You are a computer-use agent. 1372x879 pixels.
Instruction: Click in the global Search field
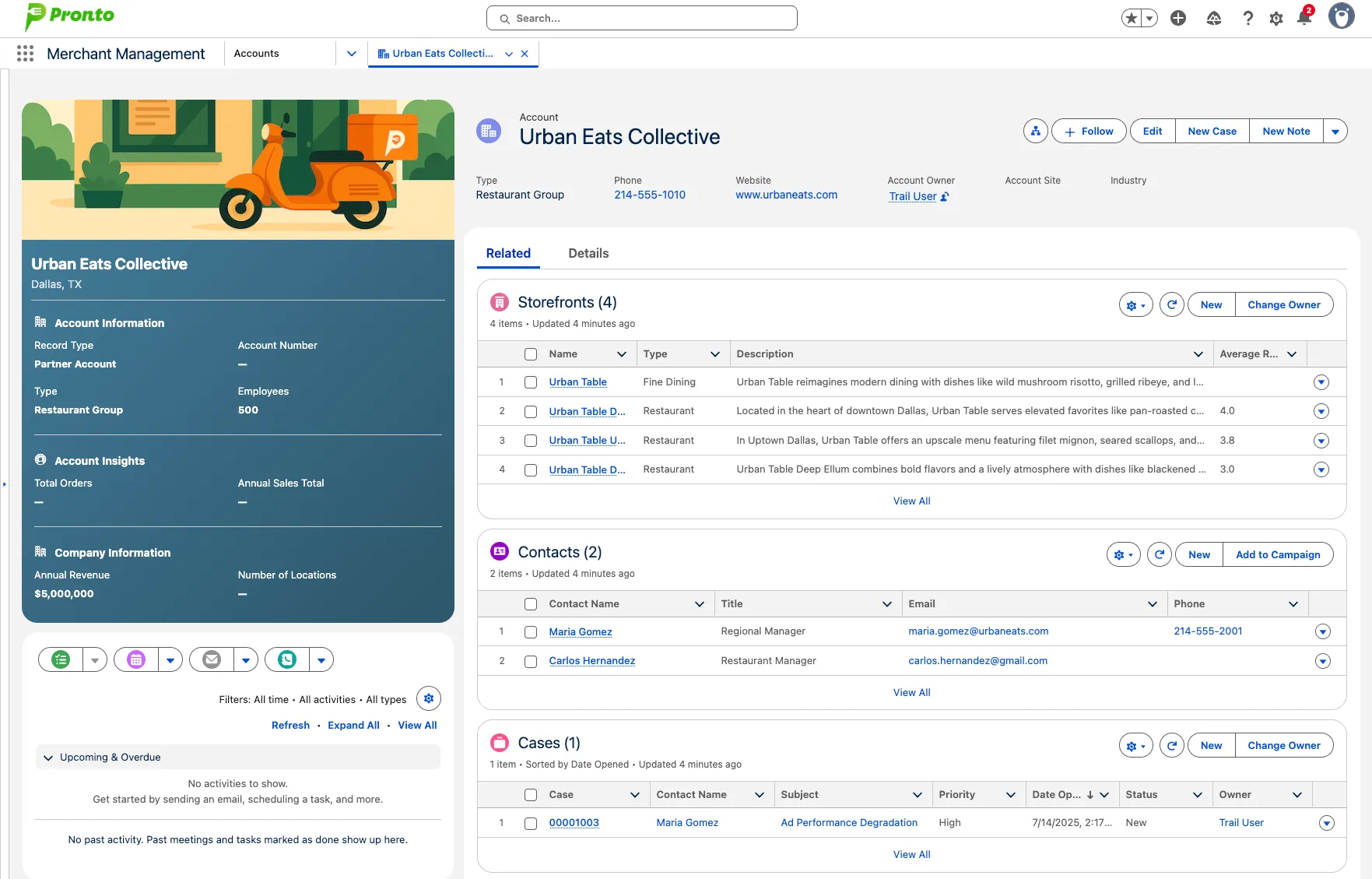[x=642, y=19]
